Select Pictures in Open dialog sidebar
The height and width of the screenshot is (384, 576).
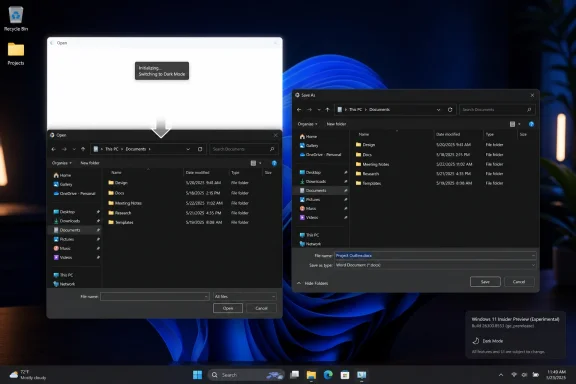click(64, 239)
